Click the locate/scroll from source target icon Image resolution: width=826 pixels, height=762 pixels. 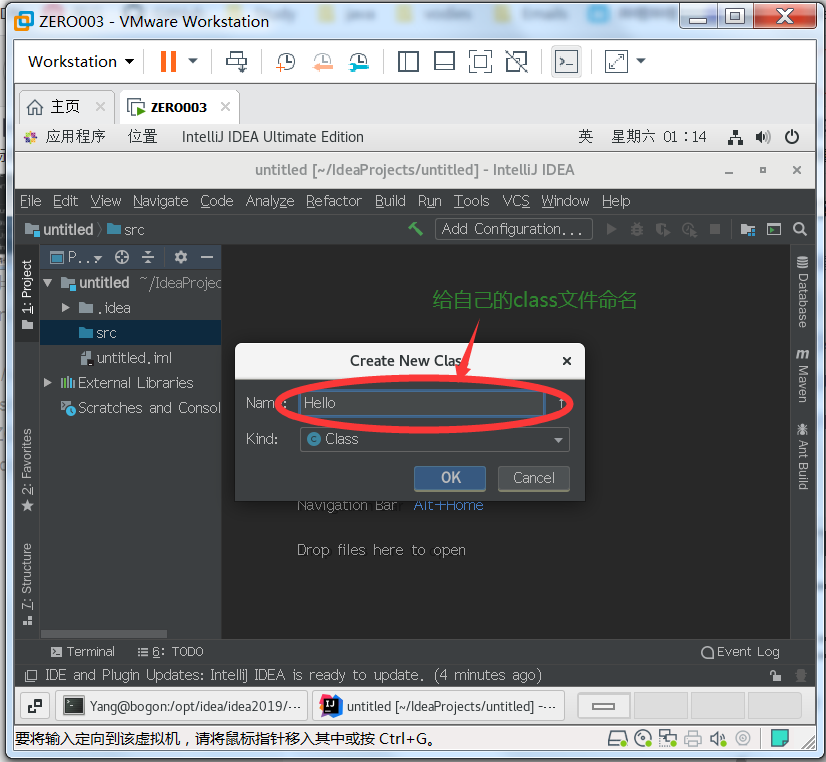(x=122, y=257)
